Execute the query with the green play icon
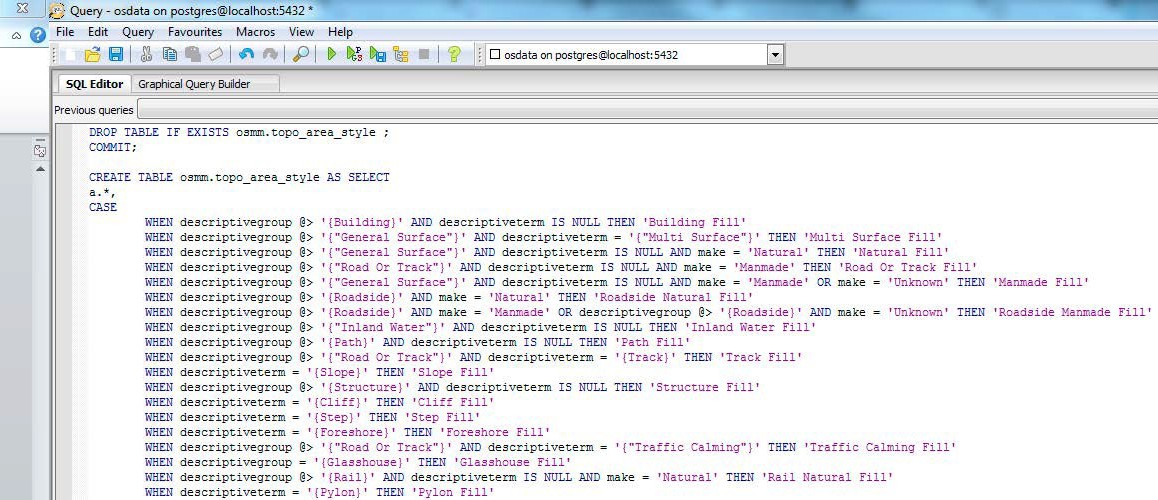Viewport: 1158px width, 500px height. click(332, 54)
